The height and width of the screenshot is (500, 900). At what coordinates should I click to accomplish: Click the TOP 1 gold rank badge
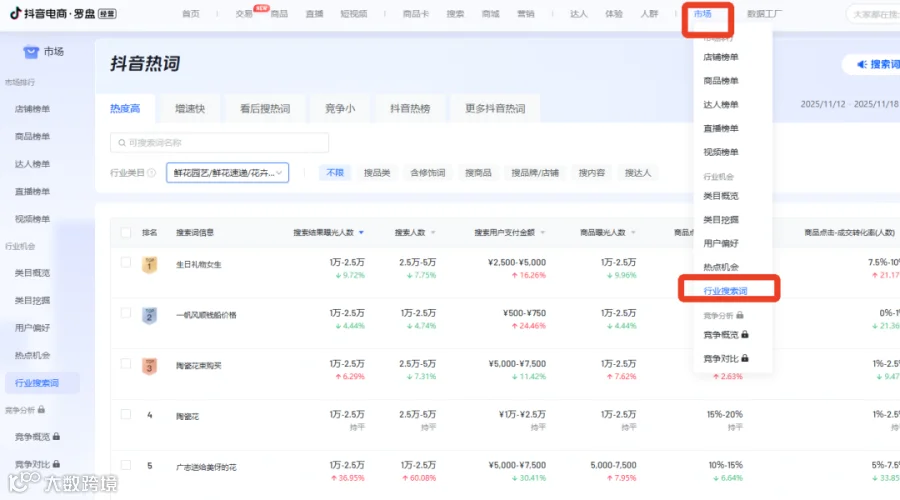149,265
